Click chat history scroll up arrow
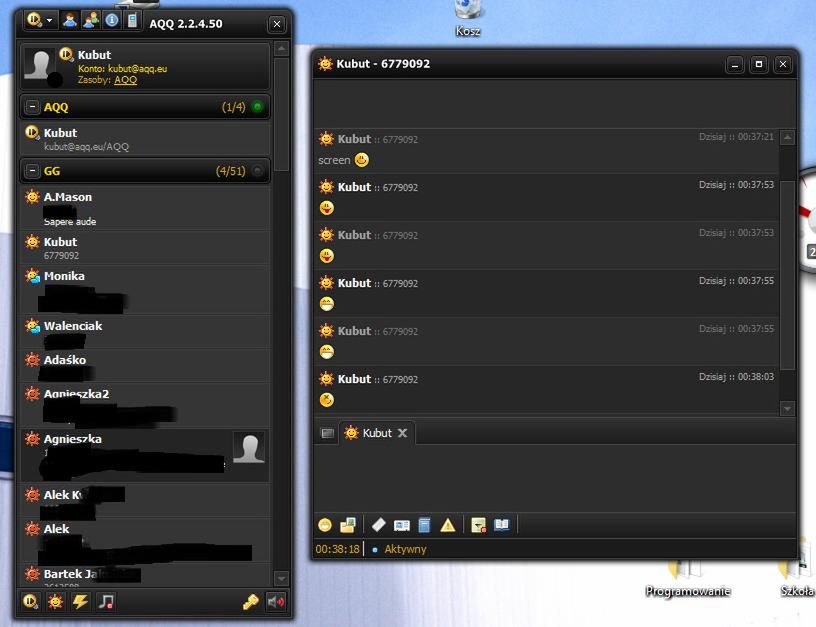Image resolution: width=816 pixels, height=627 pixels. (x=787, y=137)
